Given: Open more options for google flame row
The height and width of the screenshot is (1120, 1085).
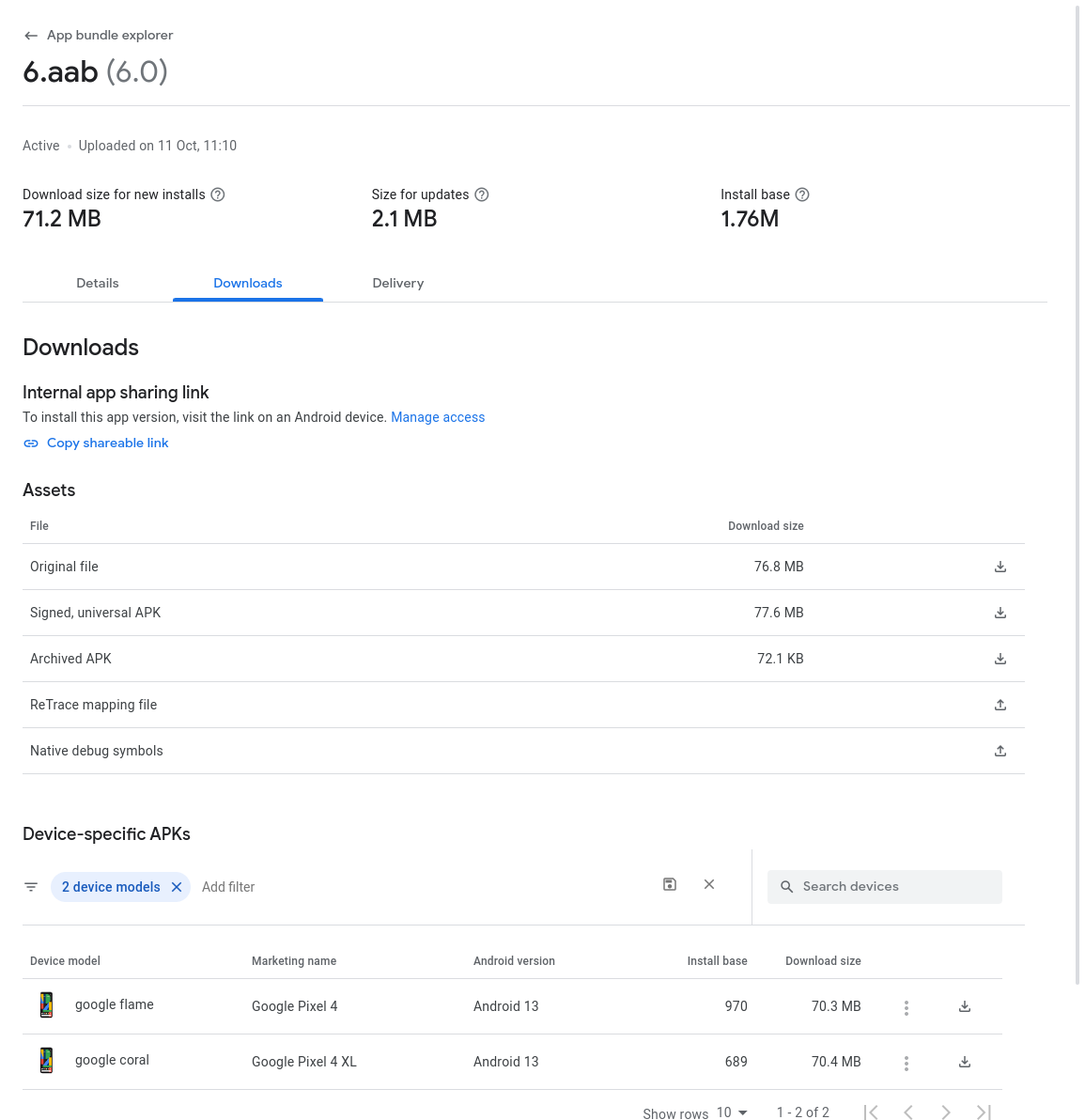Looking at the screenshot, I should [x=907, y=1007].
